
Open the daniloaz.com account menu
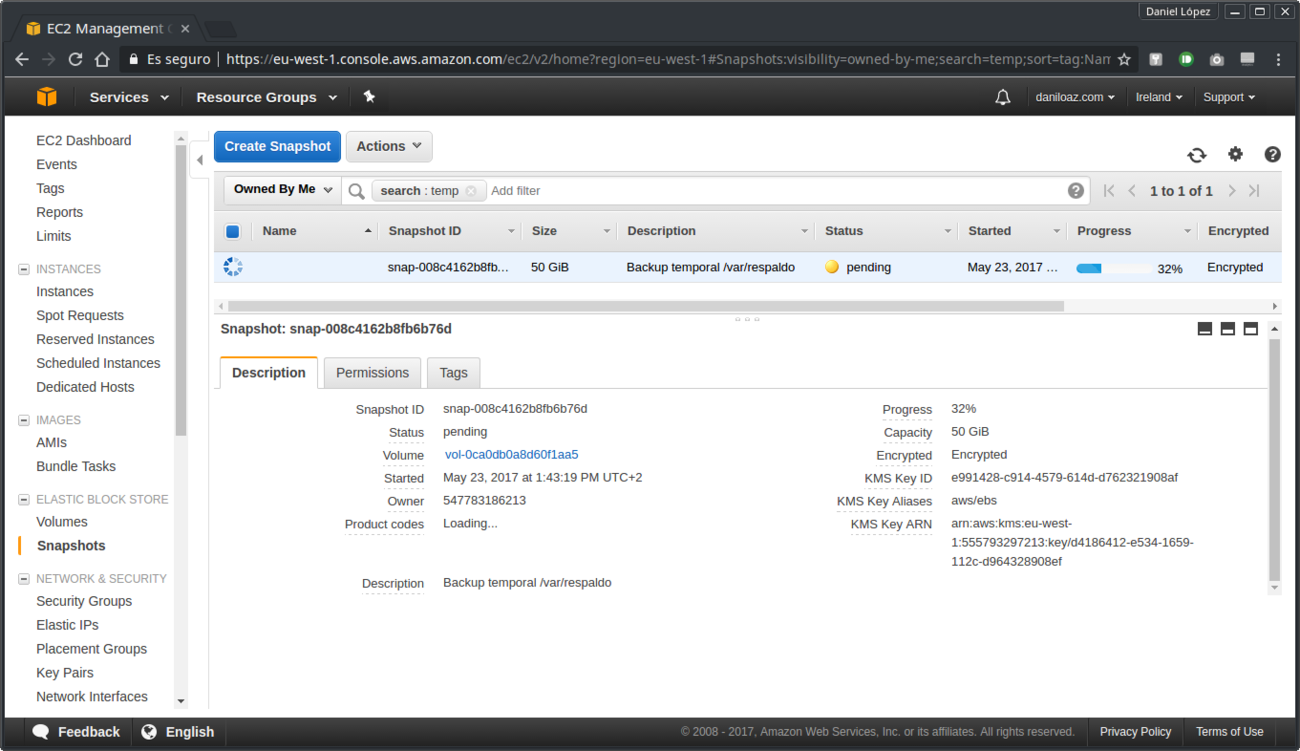click(x=1075, y=97)
